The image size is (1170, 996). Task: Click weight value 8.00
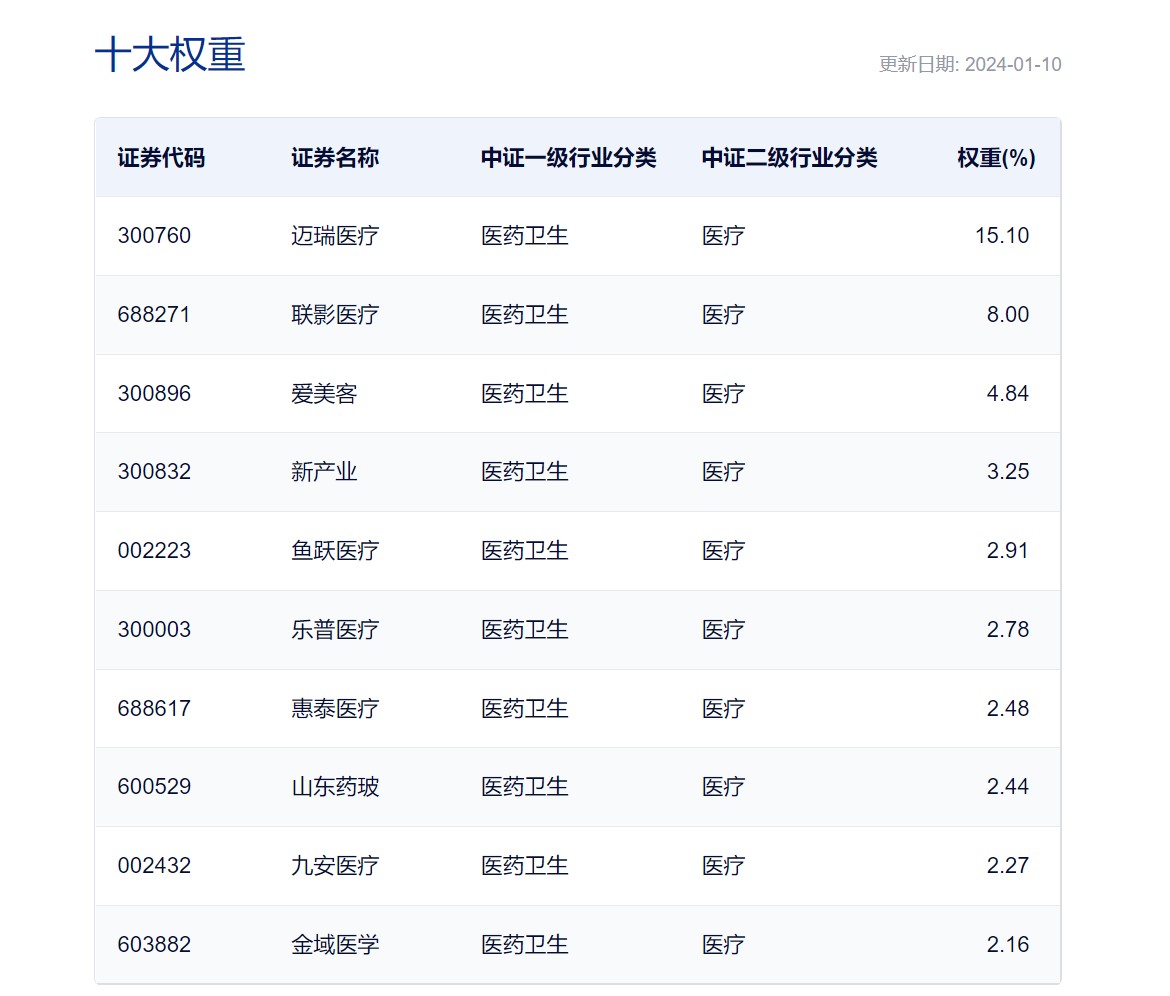[1008, 314]
